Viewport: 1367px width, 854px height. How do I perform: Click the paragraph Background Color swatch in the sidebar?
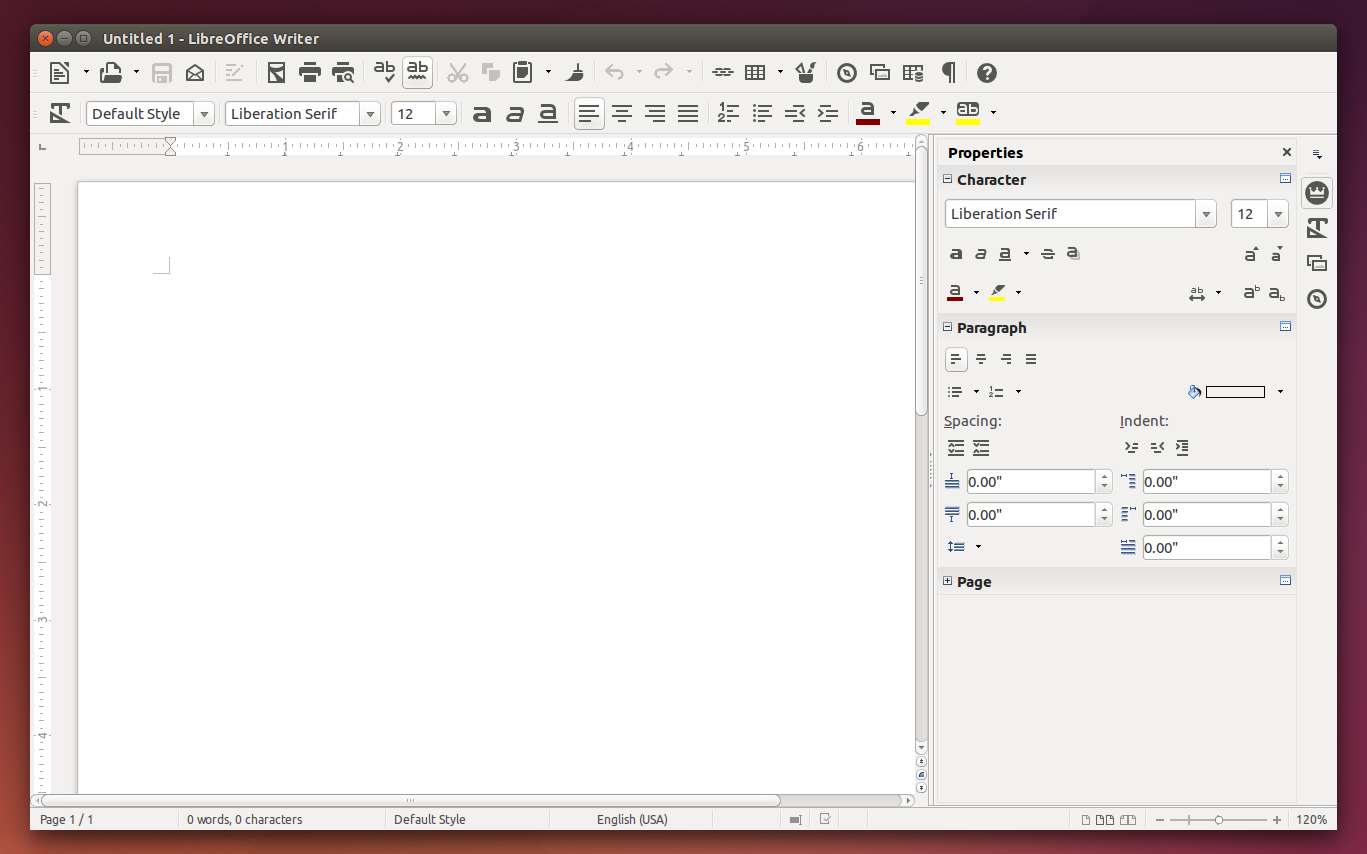click(x=1235, y=392)
